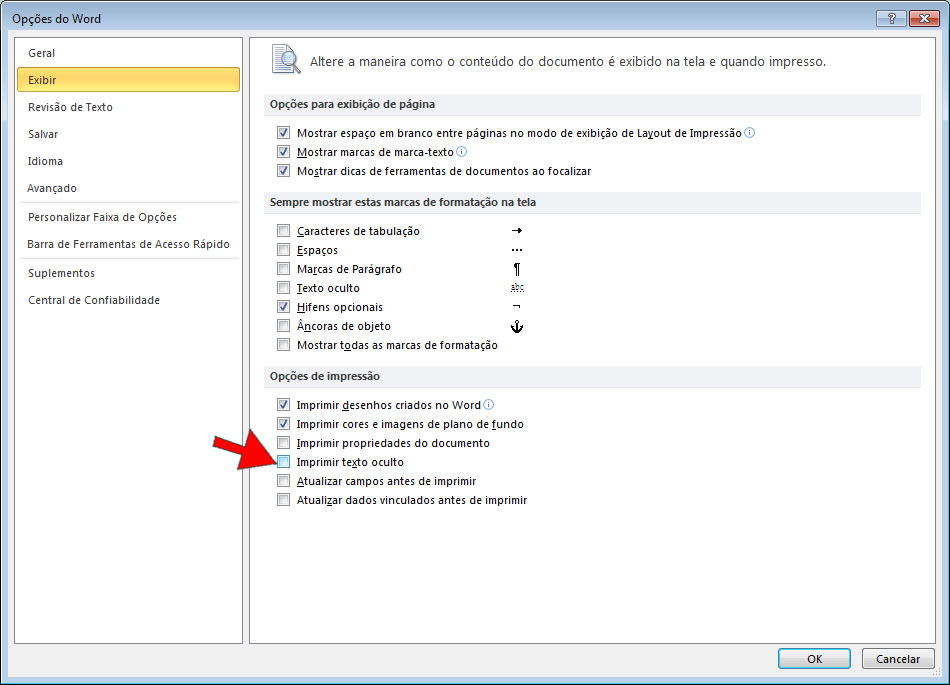Uncheck Hifens opcionais checkbox
The image size is (950, 685).
pyautogui.click(x=283, y=306)
